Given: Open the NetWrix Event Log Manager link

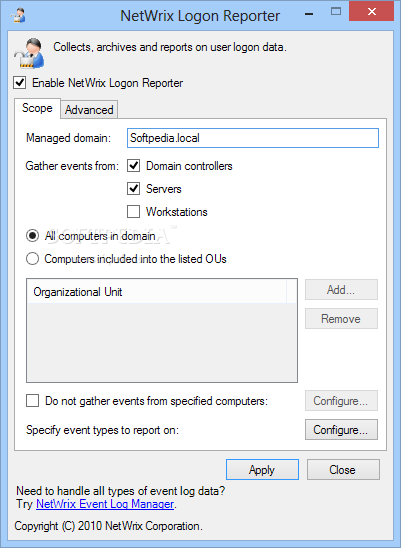Looking at the screenshot, I should click(105, 504).
